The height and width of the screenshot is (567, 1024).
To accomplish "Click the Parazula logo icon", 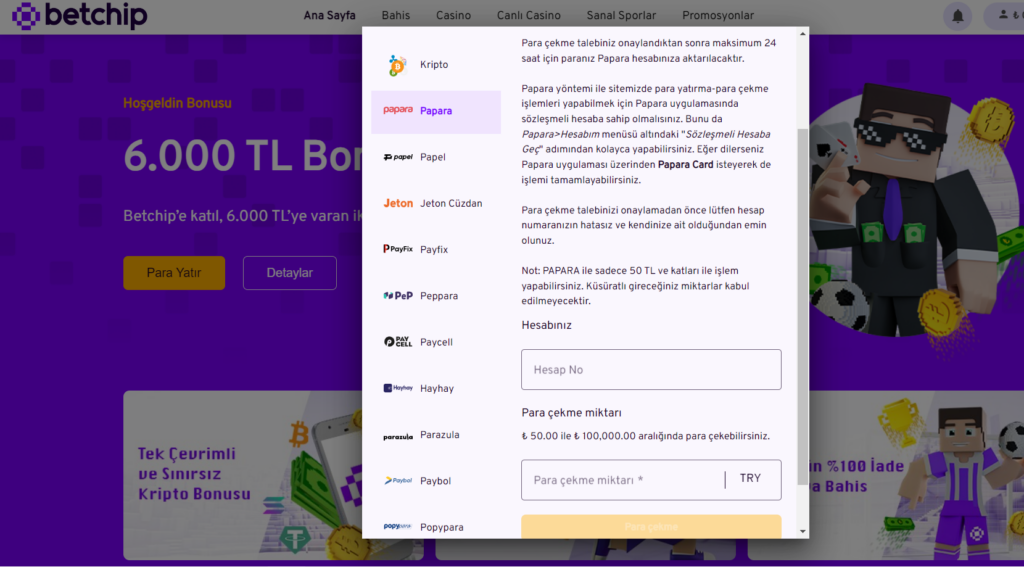I will point(398,436).
